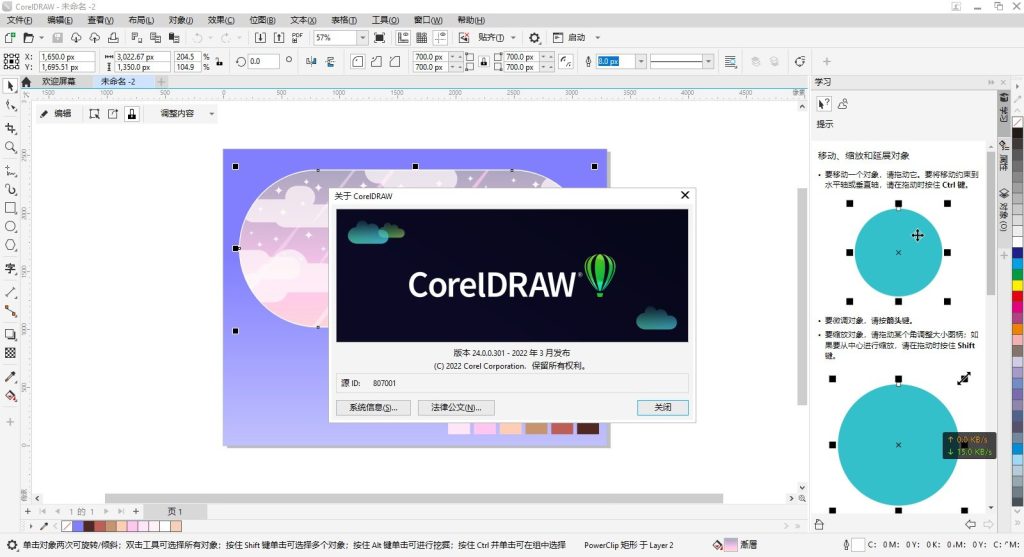
Task: Click the Mirror vertically icon
Action: 330,61
